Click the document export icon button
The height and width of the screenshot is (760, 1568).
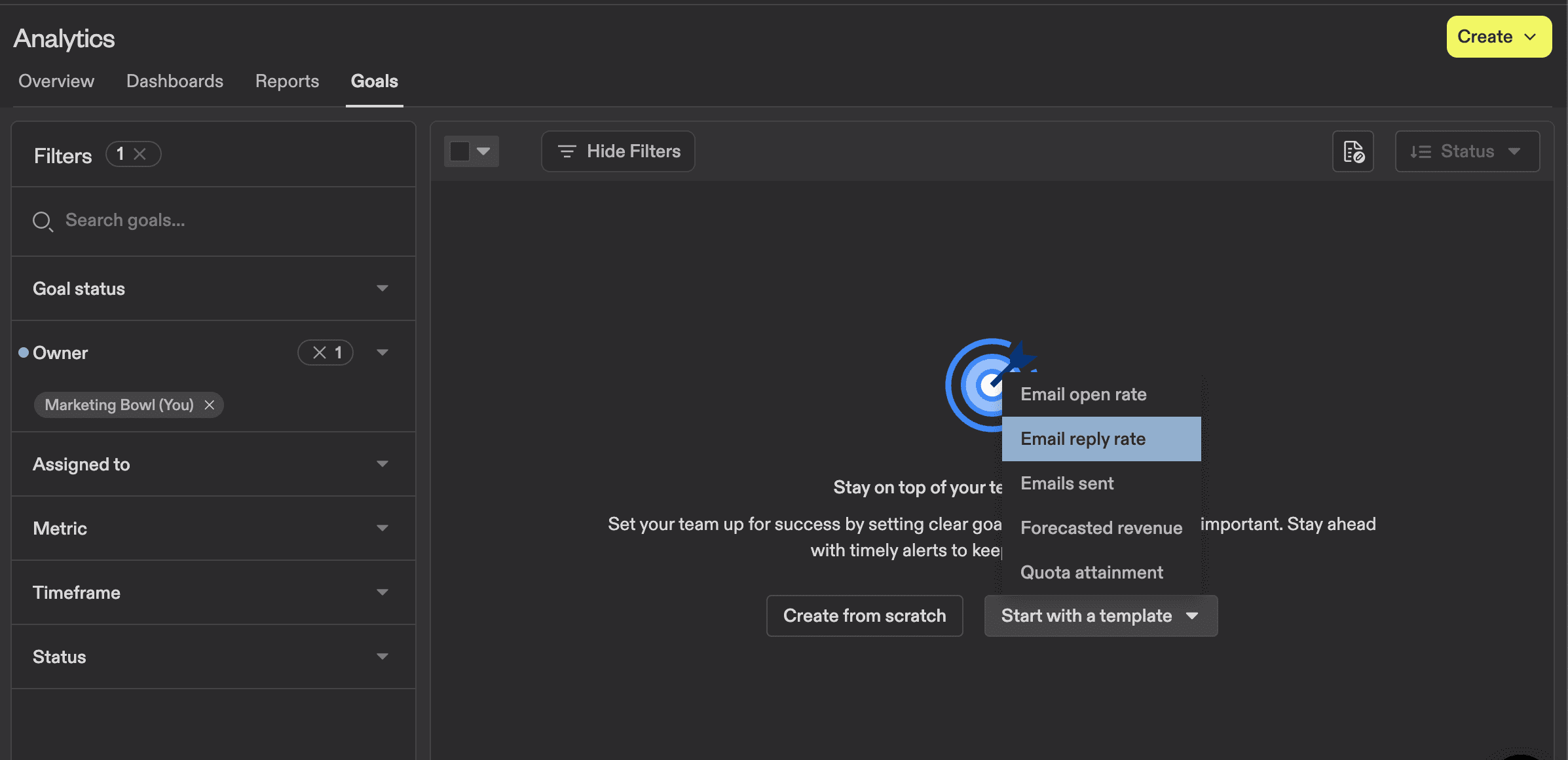1353,151
